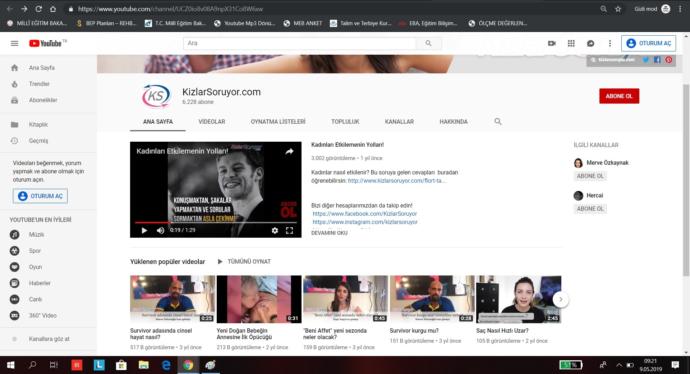
Task: Open the messages bubble icon in header
Action: point(591,43)
